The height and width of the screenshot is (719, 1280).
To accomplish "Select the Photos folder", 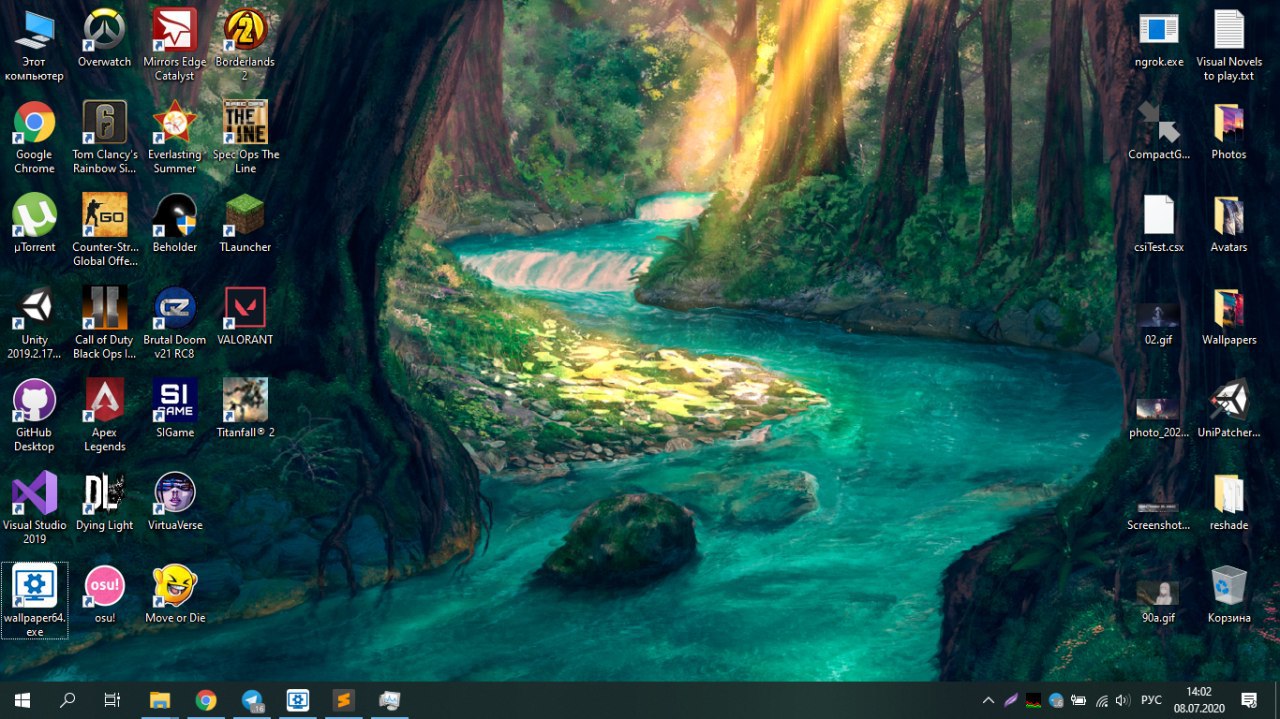I will click(1229, 130).
